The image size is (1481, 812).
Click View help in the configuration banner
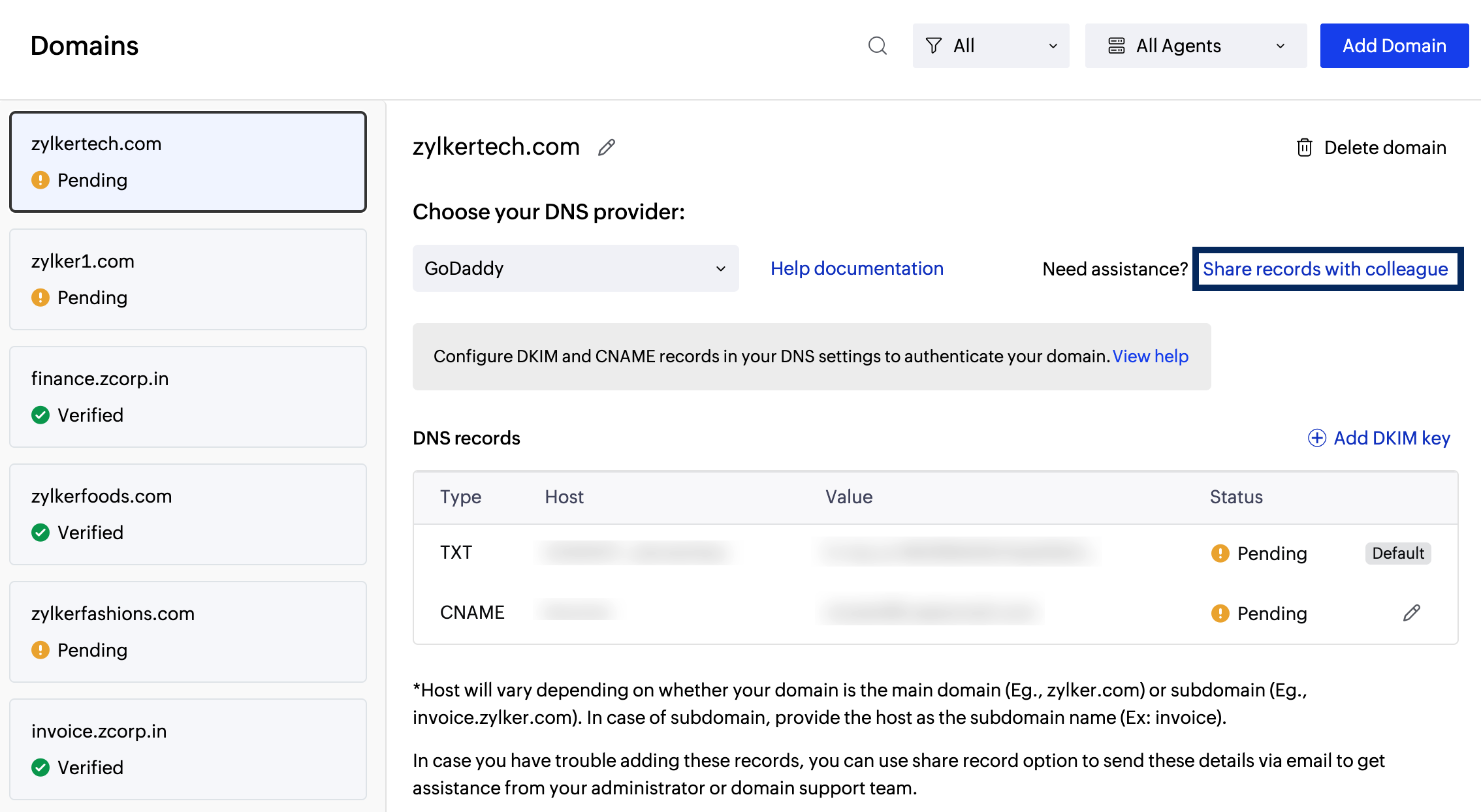click(1150, 356)
